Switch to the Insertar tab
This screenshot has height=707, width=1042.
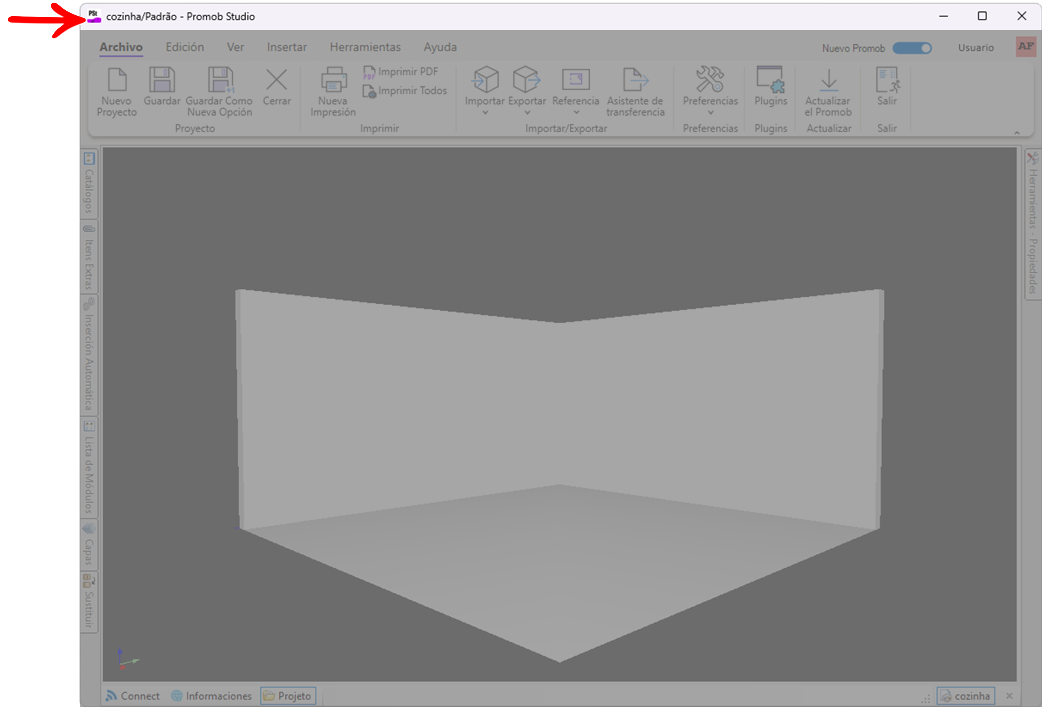(287, 47)
